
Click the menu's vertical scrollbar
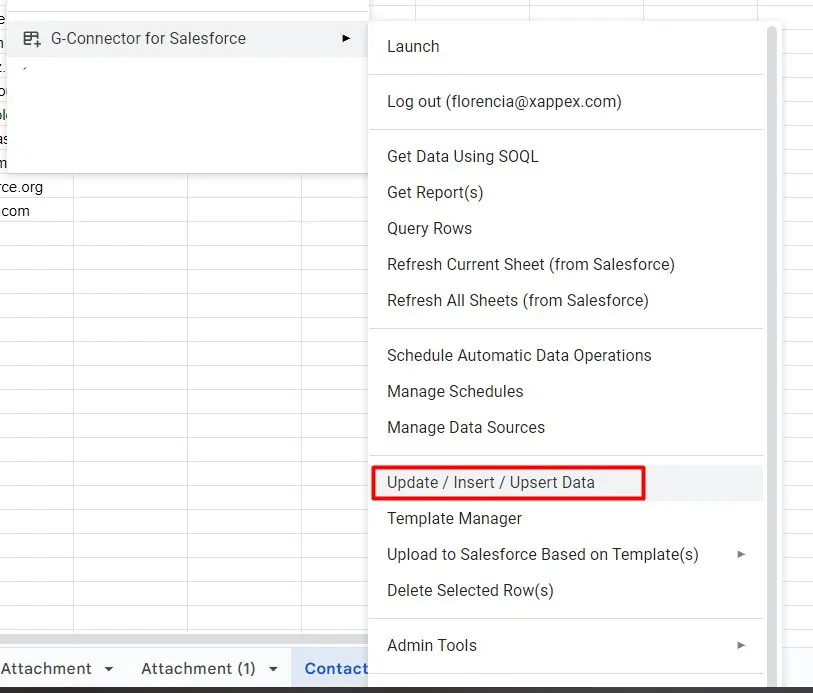pos(772,356)
